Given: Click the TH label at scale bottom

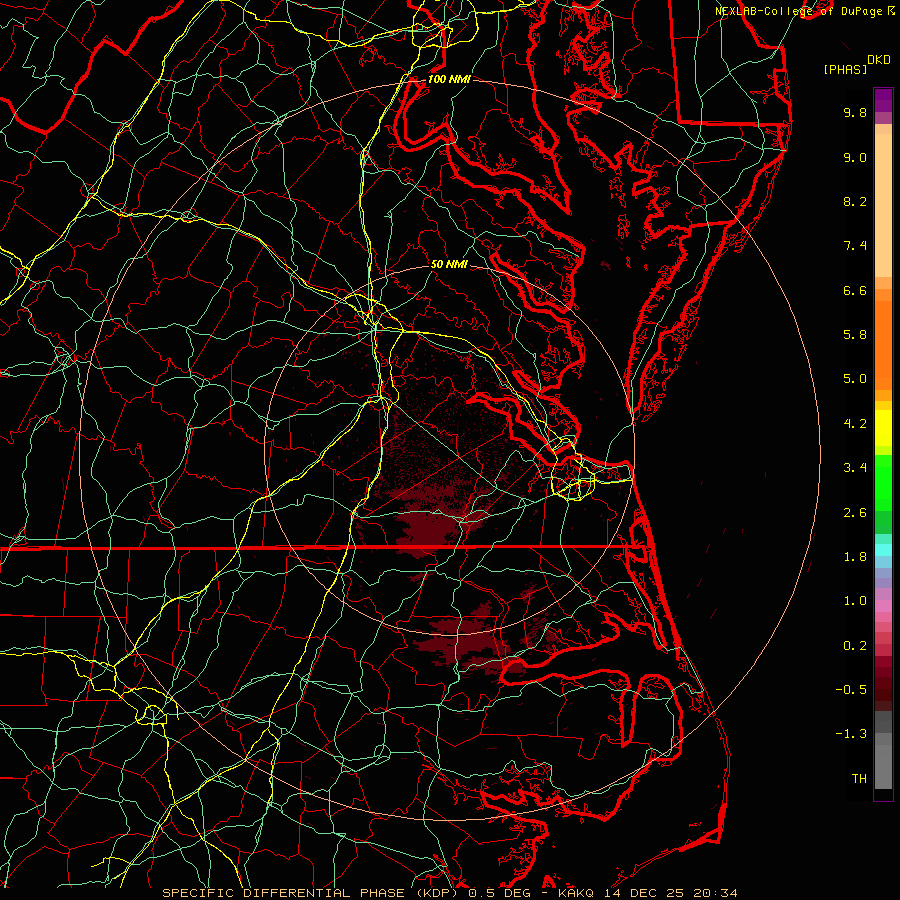Looking at the screenshot, I should (x=859, y=779).
